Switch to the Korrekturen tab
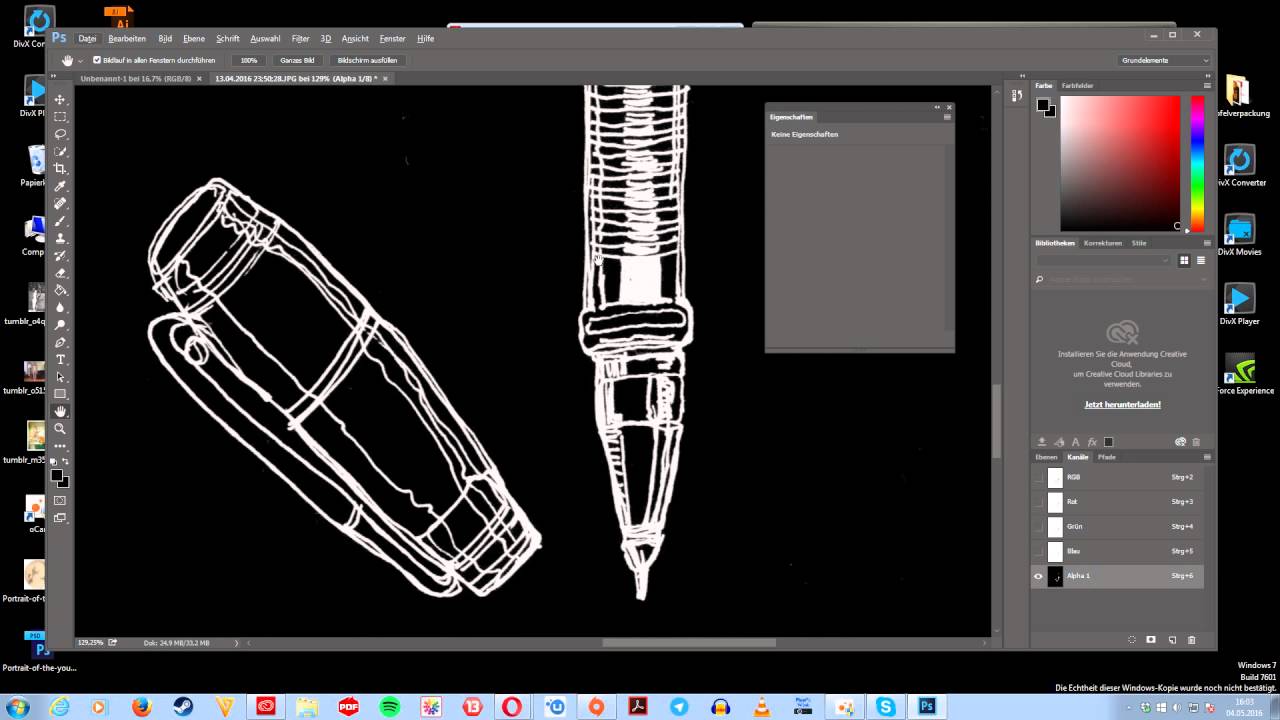Screen dimensions: 1280x720 [x=1103, y=243]
